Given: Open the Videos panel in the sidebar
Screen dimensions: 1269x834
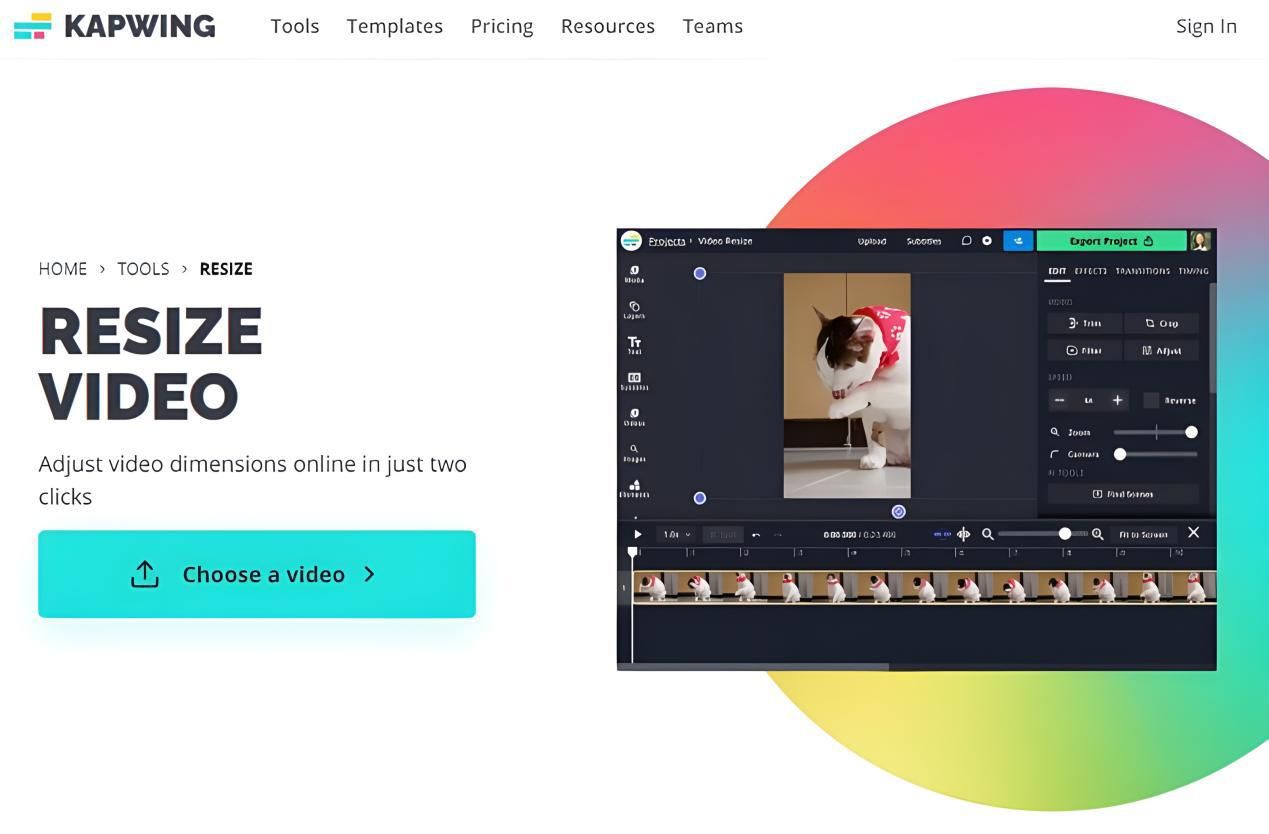Looking at the screenshot, I should 634,417.
